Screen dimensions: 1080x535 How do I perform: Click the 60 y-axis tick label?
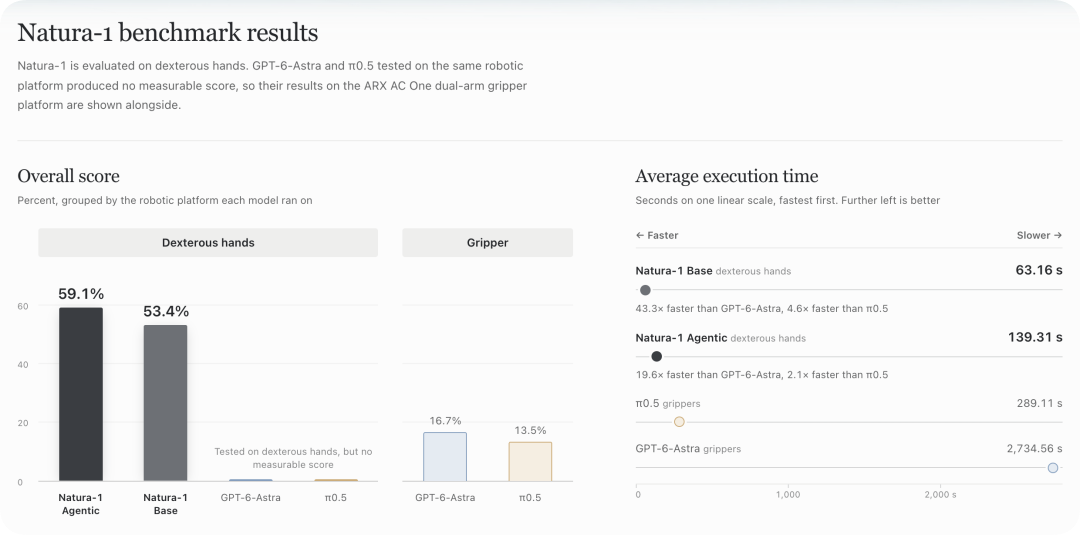23,306
